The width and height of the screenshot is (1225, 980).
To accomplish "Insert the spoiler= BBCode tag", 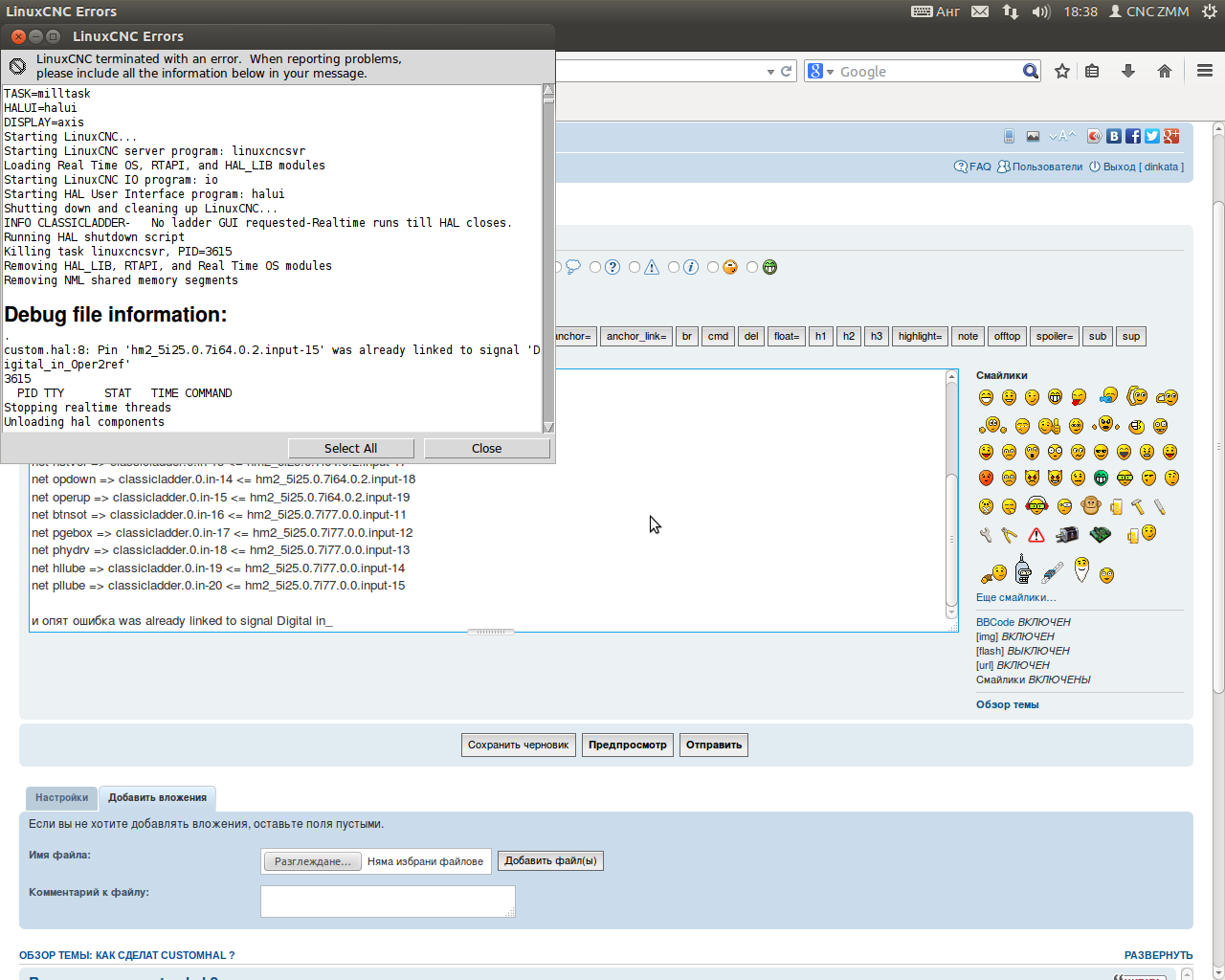I will [x=1055, y=336].
